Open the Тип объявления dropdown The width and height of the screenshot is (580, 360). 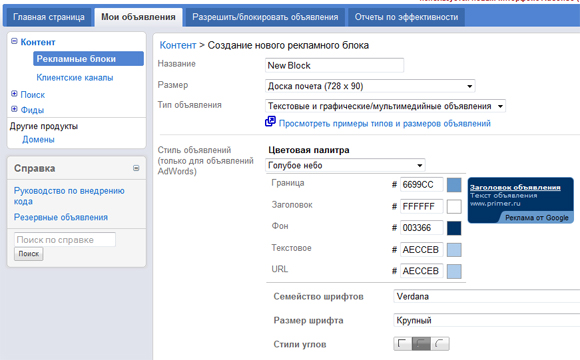tap(385, 106)
